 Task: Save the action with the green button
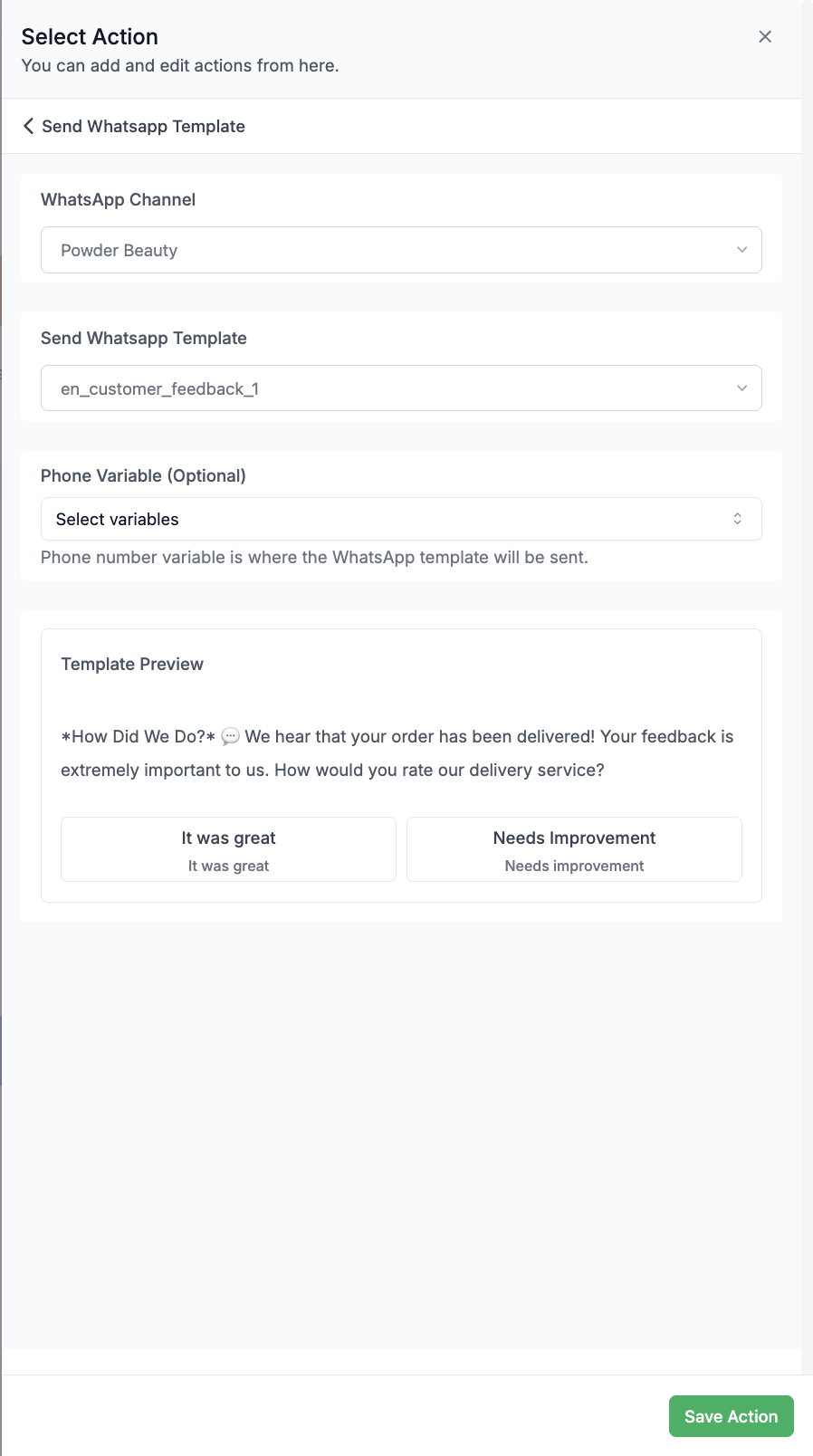click(732, 1416)
